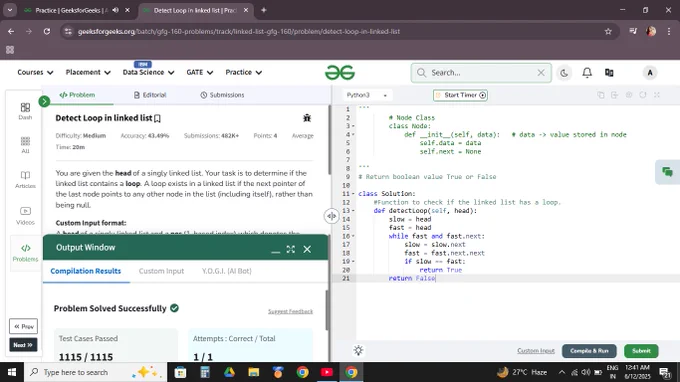Screen dimensions: 680x382
Task: Click Compile & Run
Action: pos(589,351)
